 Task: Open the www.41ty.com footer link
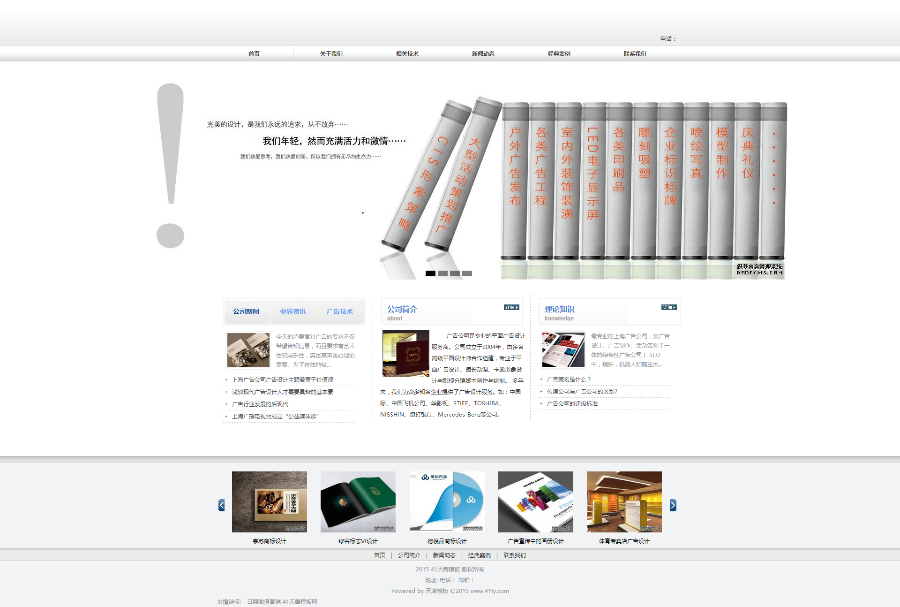489,591
